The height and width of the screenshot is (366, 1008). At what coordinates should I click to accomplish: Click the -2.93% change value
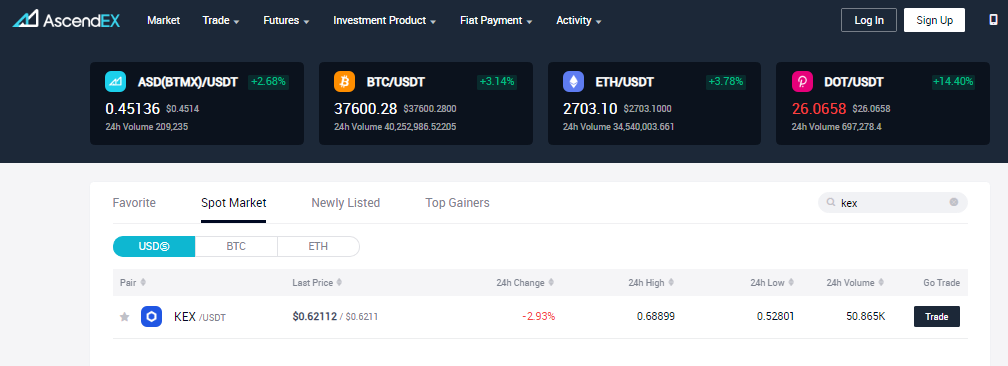click(538, 316)
